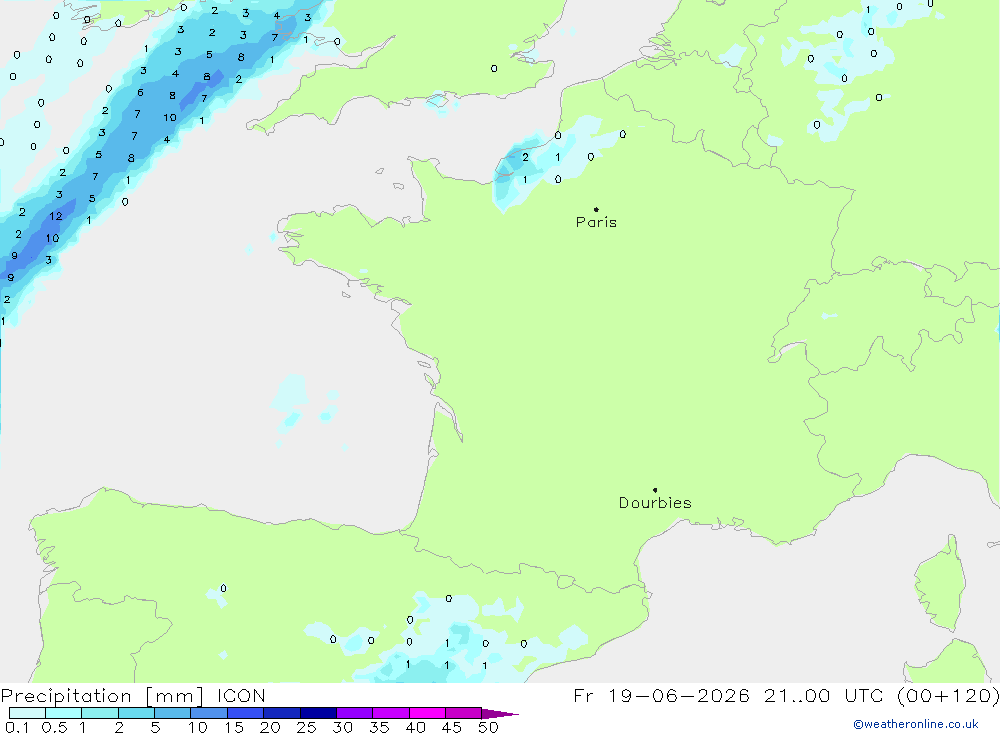
Task: Click the '0.1' legend scale label
Action: [x=17, y=727]
